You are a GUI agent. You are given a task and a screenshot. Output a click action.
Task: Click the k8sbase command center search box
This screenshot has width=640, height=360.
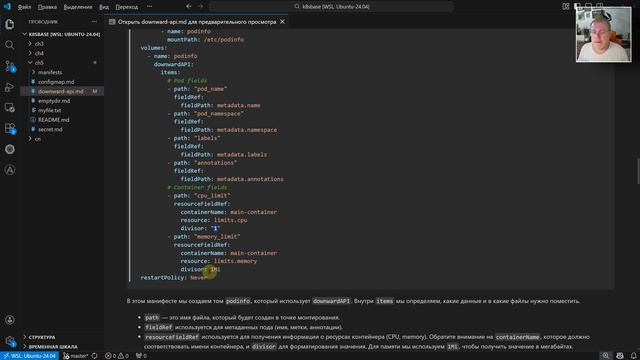[x=331, y=7]
